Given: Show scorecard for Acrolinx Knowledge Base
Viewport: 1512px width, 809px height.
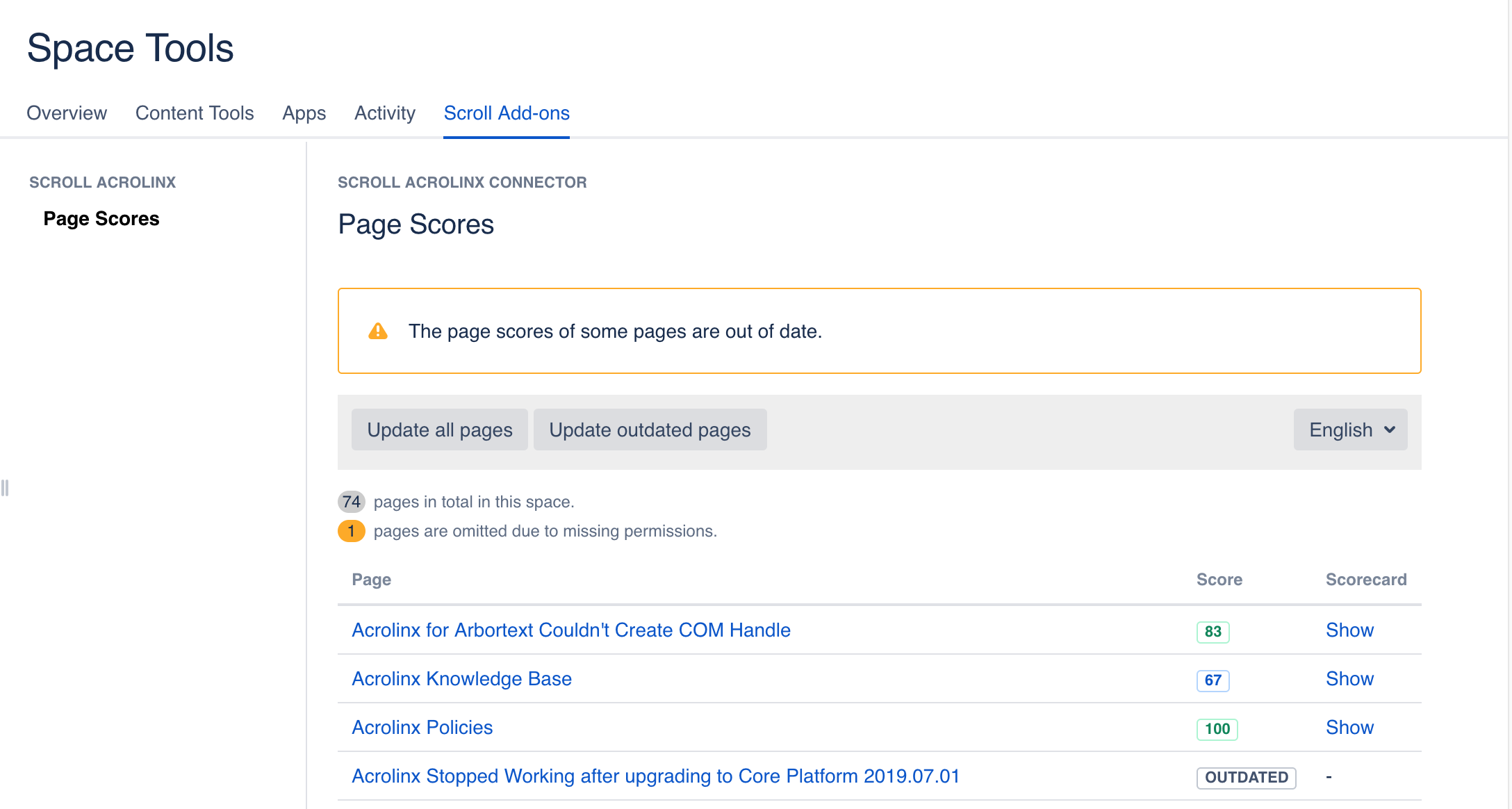Looking at the screenshot, I should (x=1349, y=678).
